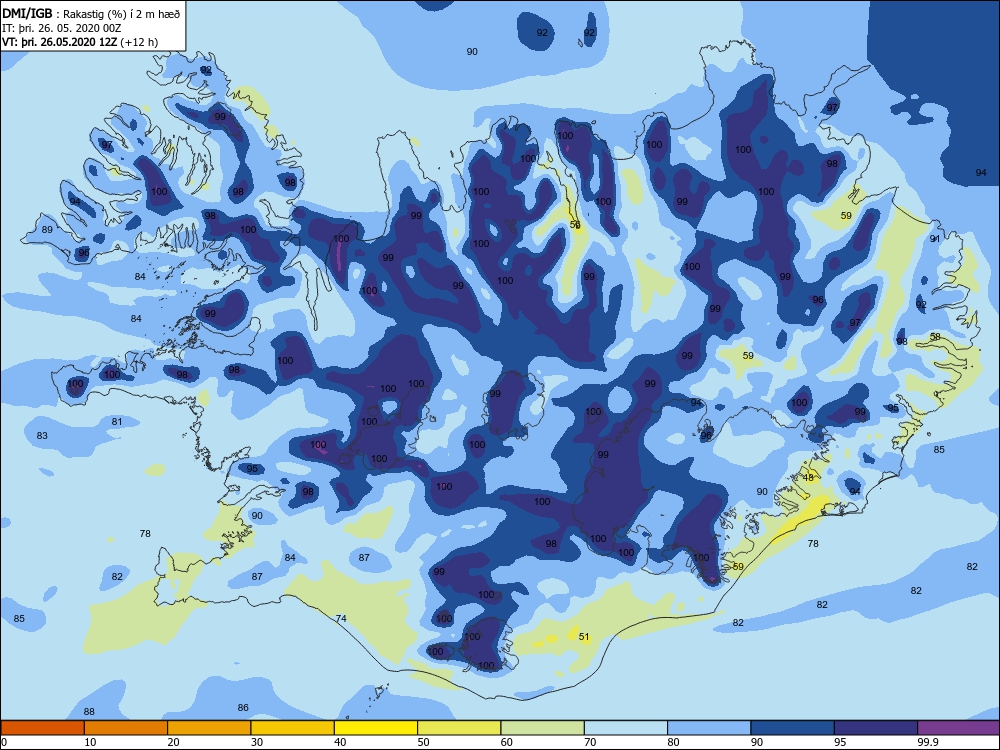
Task: Select the bright yellow 40–50 legend swatch
Action: click(x=376, y=728)
